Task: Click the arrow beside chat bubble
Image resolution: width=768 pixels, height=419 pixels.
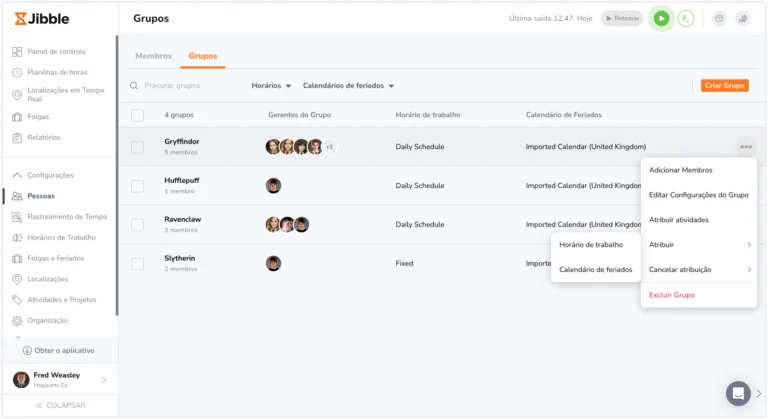Action: (759, 393)
